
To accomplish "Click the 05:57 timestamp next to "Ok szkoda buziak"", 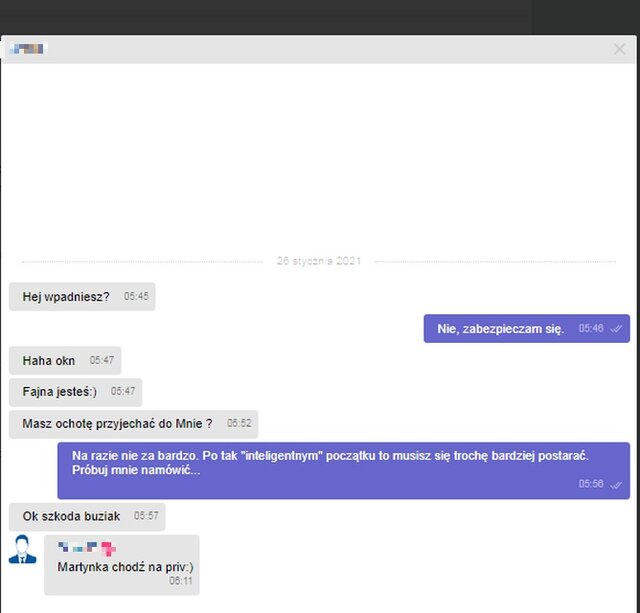I will (x=146, y=516).
